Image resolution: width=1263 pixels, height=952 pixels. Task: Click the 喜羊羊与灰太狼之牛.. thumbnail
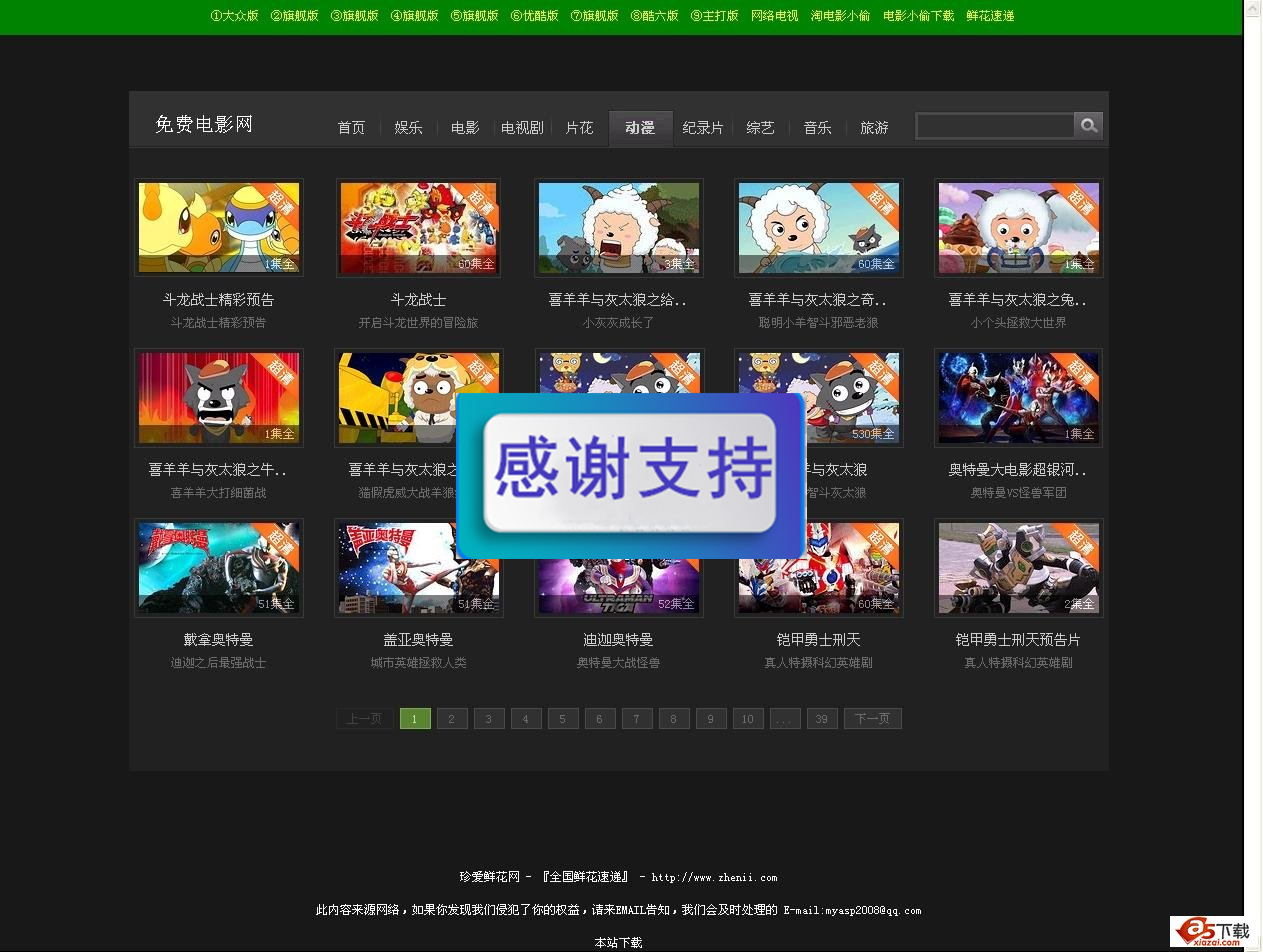[219, 398]
